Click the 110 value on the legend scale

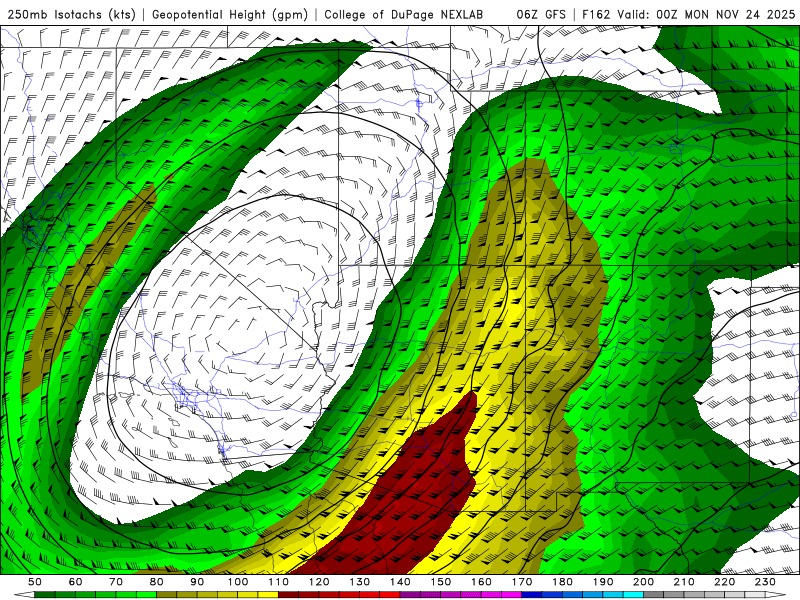279,582
